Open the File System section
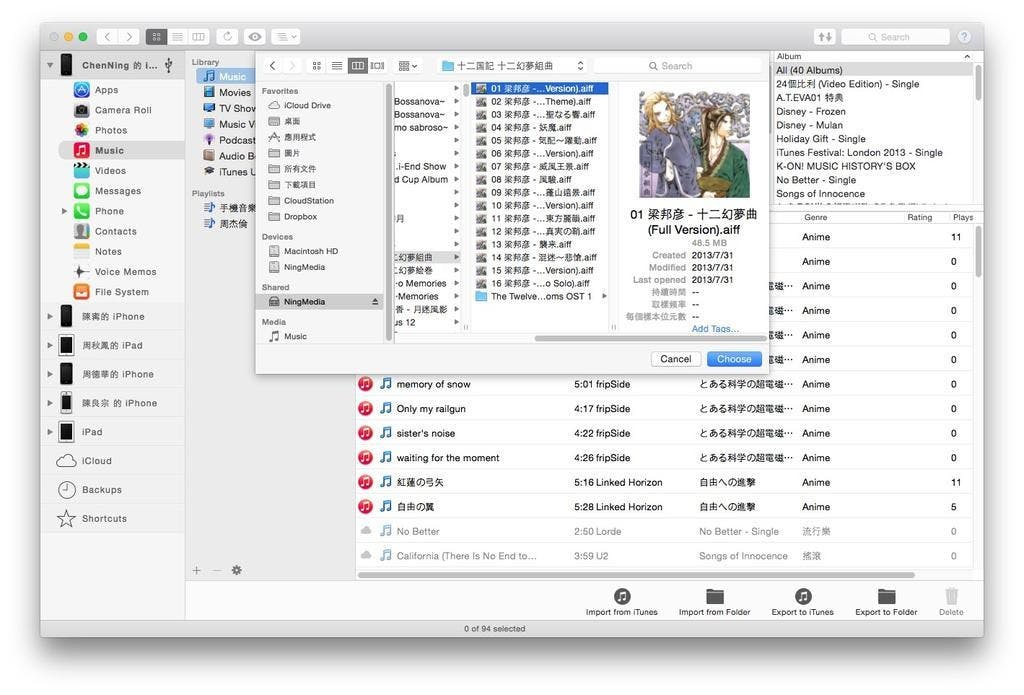Viewport: 1024px width, 695px height. click(121, 292)
